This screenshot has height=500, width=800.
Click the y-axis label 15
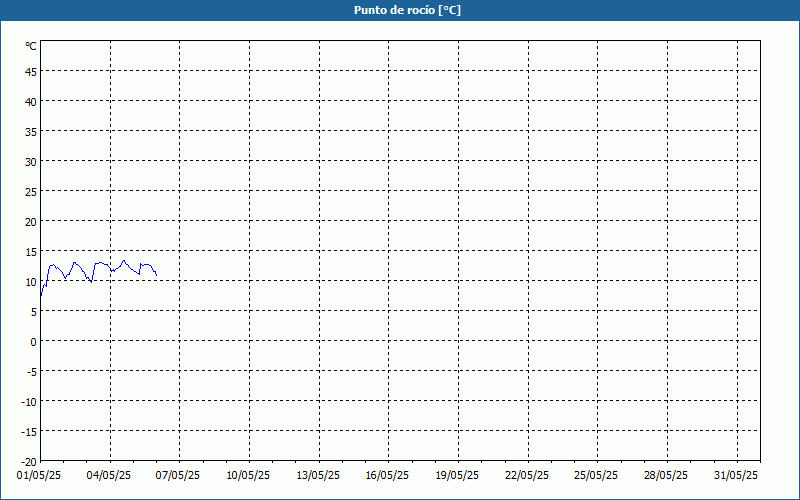click(31, 252)
